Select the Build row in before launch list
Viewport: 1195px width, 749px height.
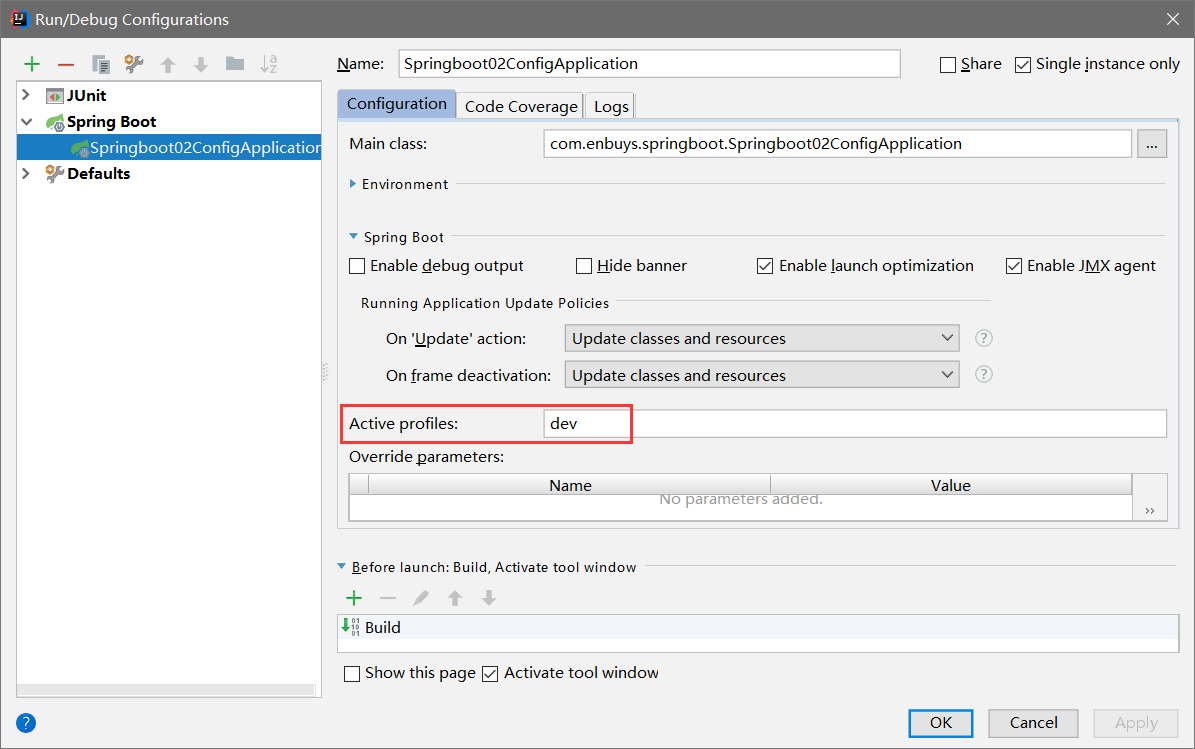pos(758,627)
